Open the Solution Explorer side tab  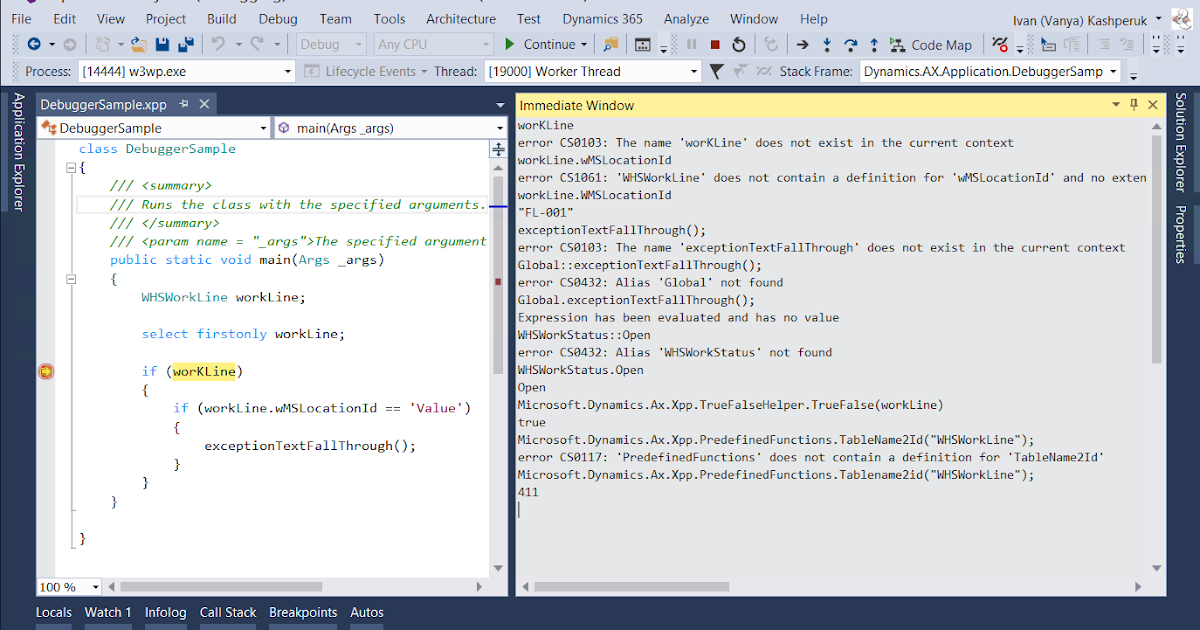(1180, 142)
